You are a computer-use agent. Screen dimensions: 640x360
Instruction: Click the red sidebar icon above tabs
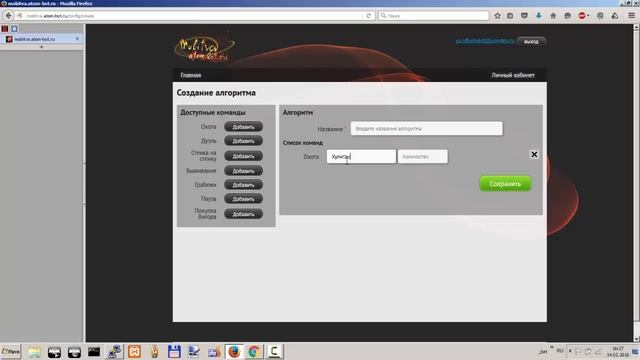[5, 29]
